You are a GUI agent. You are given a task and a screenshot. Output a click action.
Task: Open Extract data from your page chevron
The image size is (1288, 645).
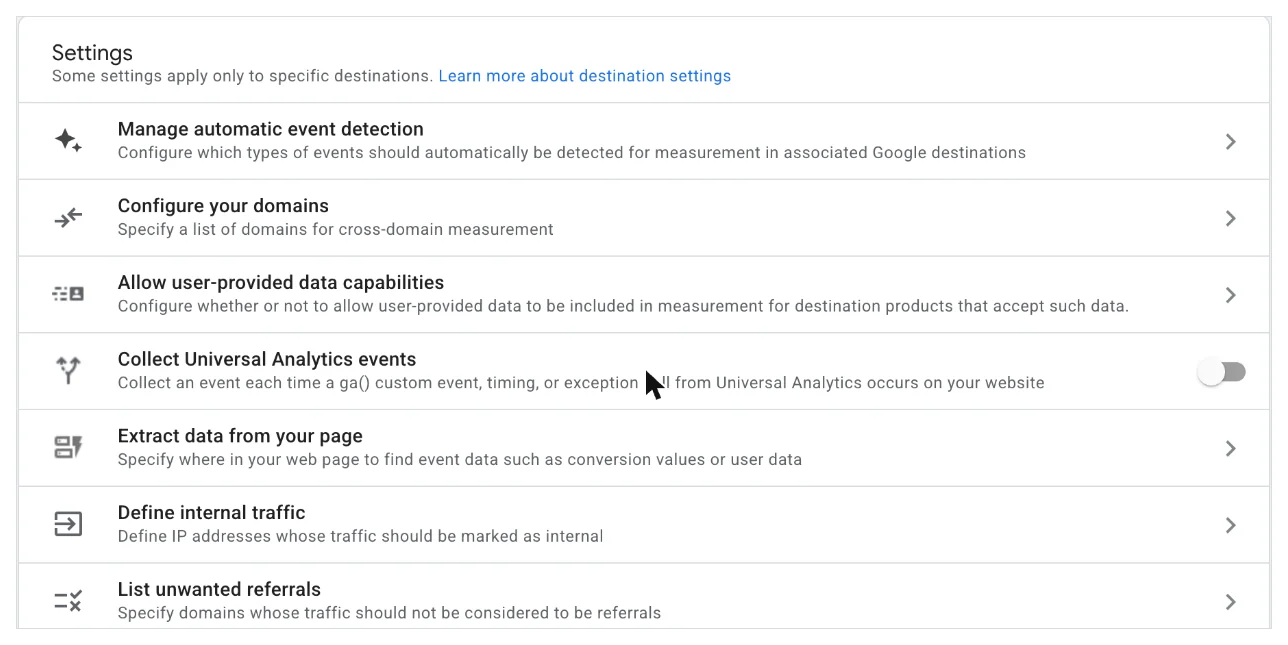tap(1231, 448)
